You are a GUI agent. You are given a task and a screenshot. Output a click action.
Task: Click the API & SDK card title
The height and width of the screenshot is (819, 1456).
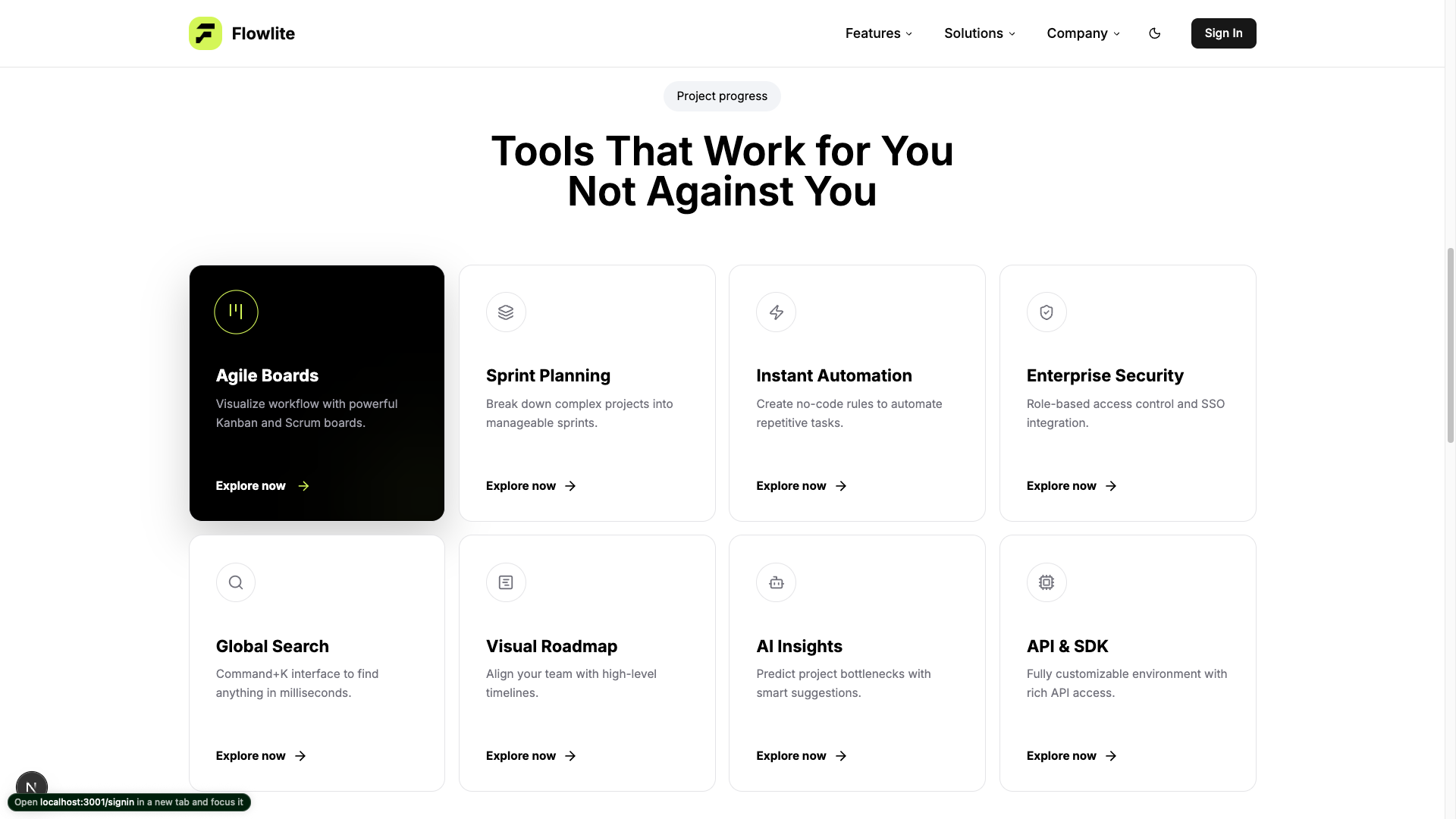point(1067,646)
